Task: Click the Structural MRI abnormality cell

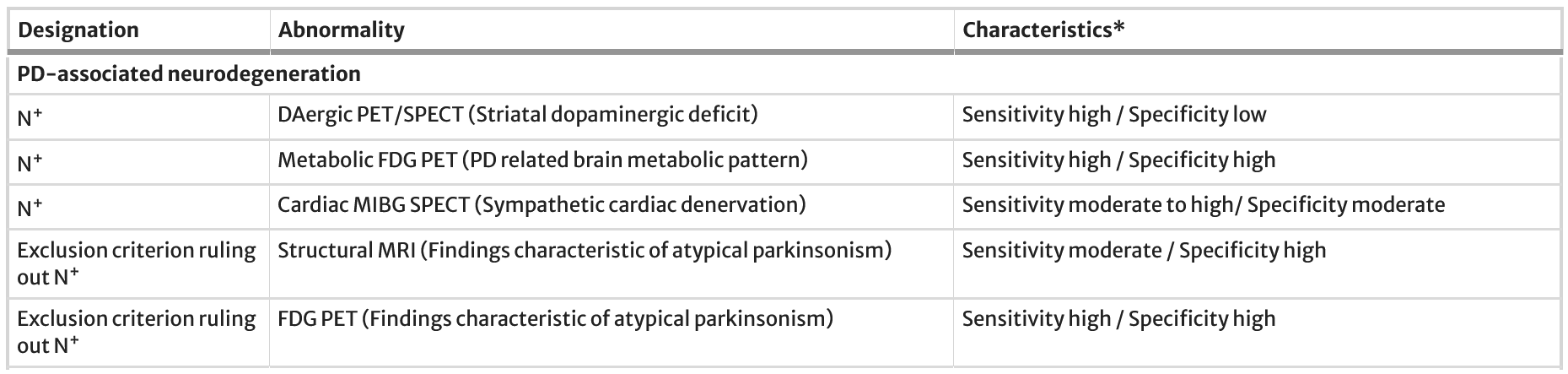Action: click(584, 250)
